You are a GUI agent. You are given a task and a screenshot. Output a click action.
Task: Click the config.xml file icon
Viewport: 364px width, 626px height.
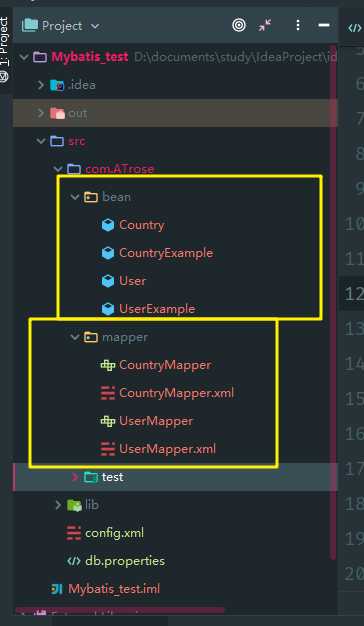click(x=74, y=533)
